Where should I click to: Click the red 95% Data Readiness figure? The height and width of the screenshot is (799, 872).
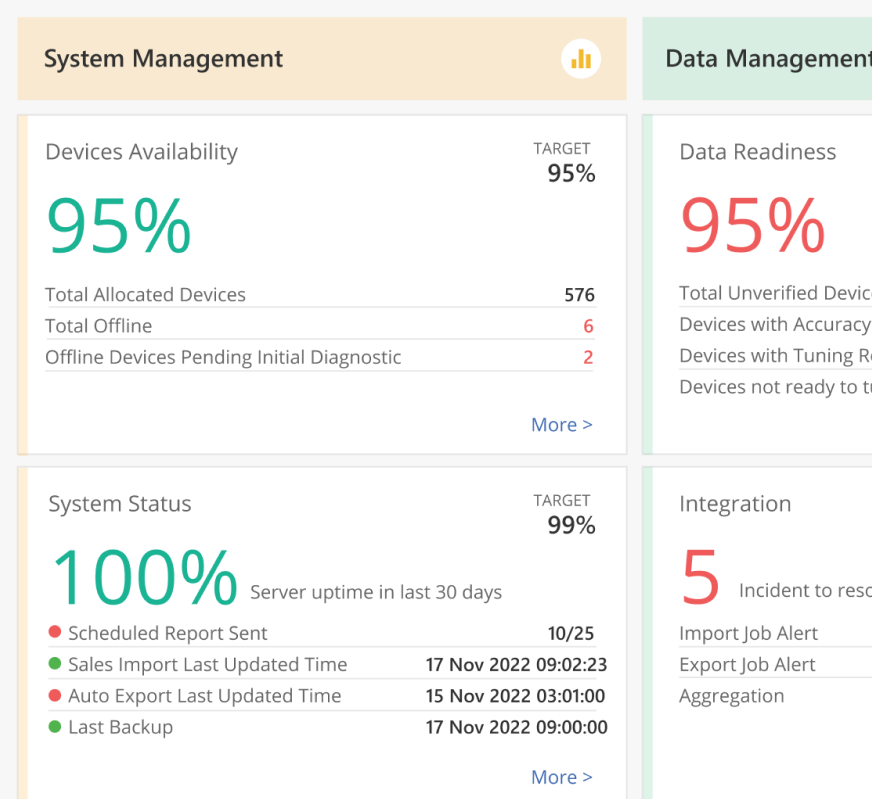(x=753, y=226)
